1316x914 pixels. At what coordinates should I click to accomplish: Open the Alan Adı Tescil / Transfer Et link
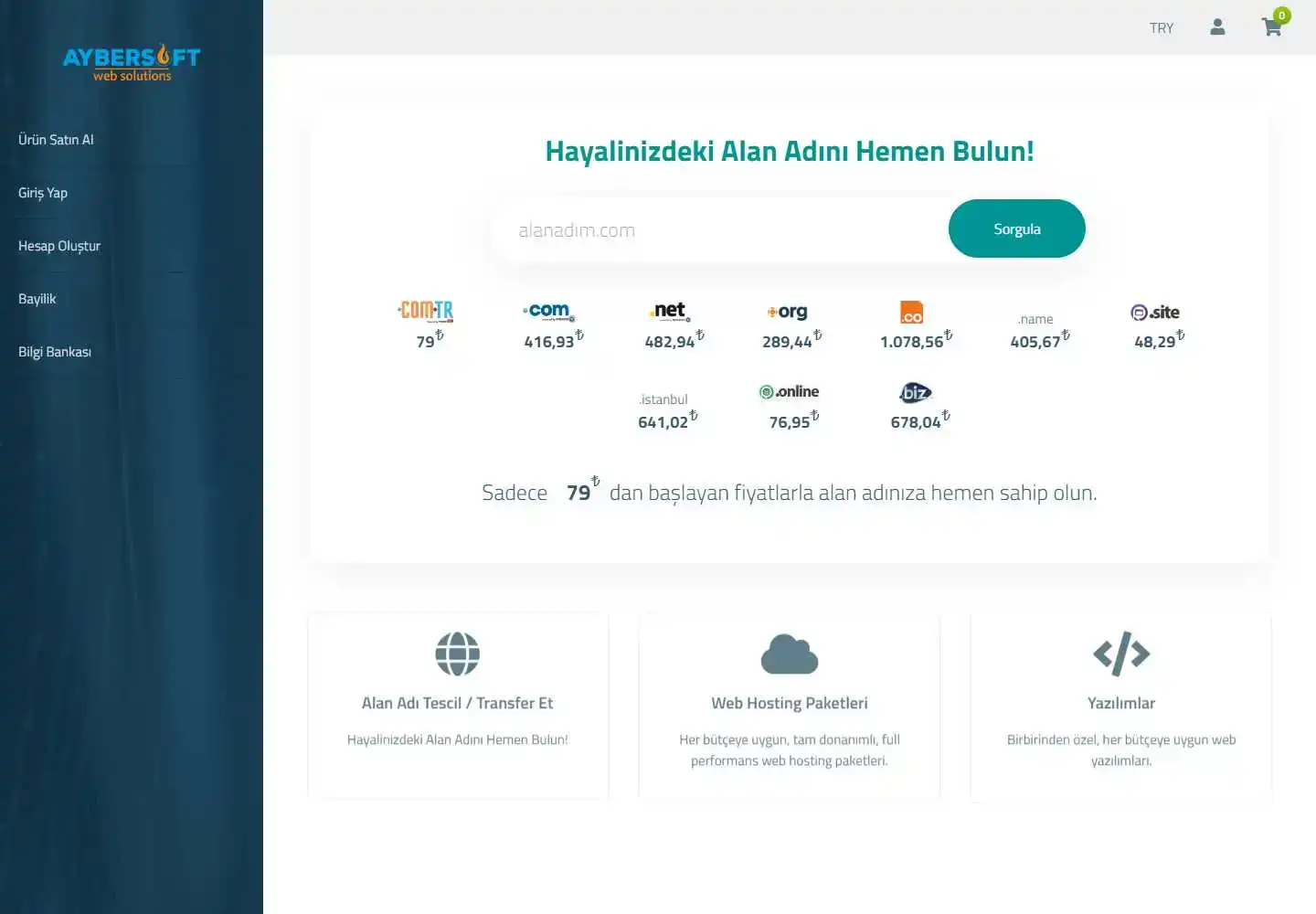tap(458, 703)
